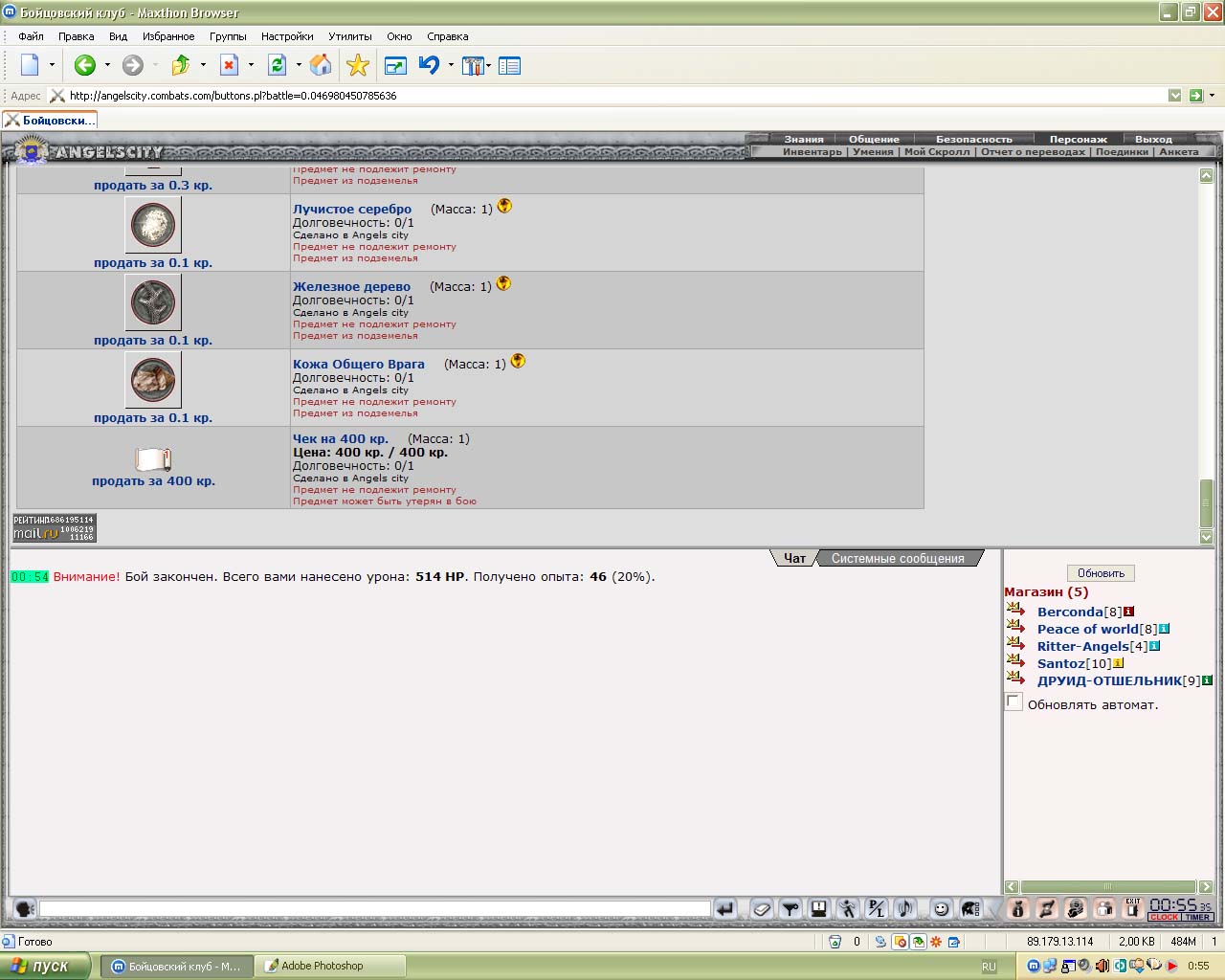
Task: Click the Peace of world player name
Action: coord(1088,629)
